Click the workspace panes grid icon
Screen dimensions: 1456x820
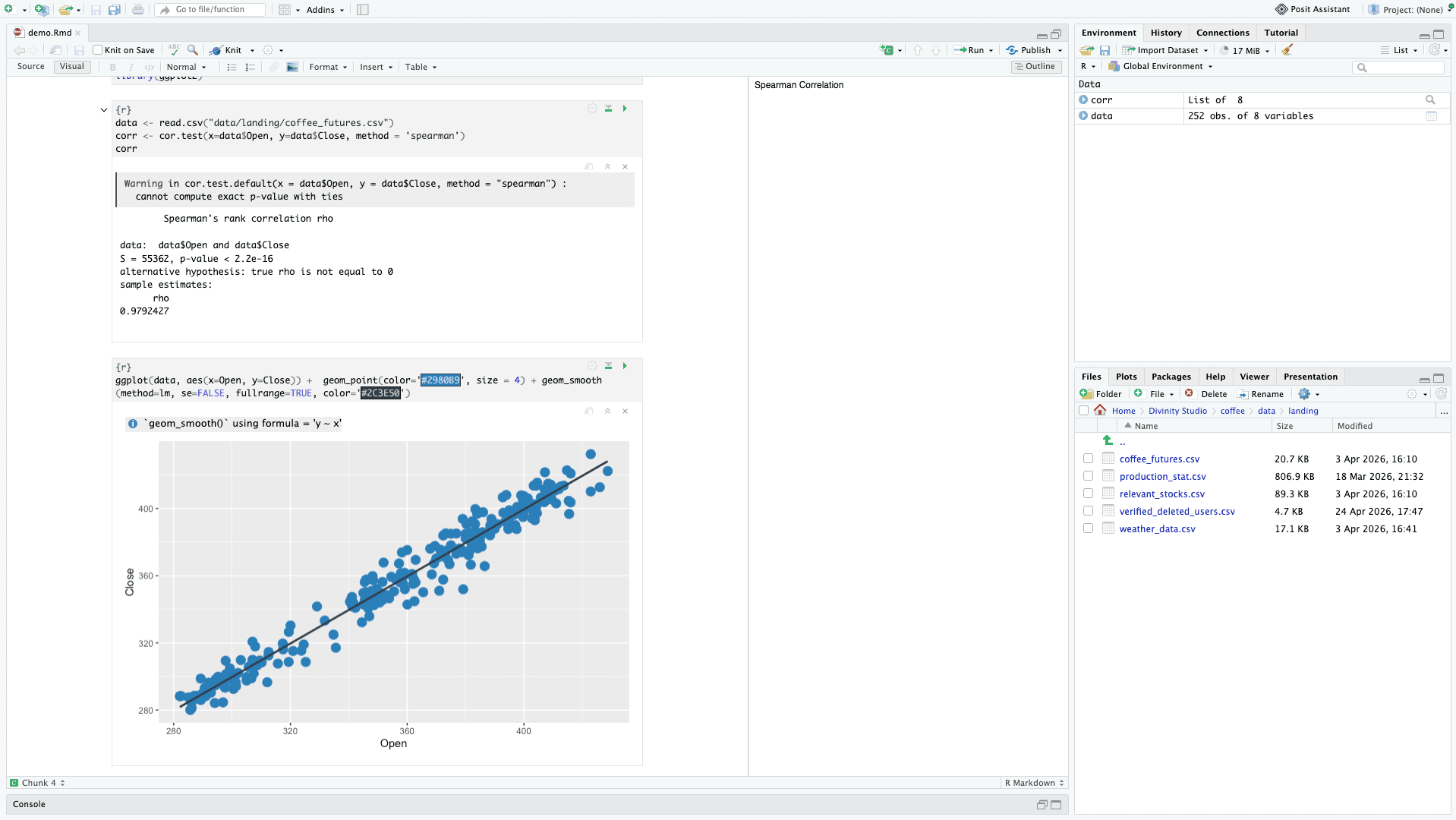tap(285, 10)
